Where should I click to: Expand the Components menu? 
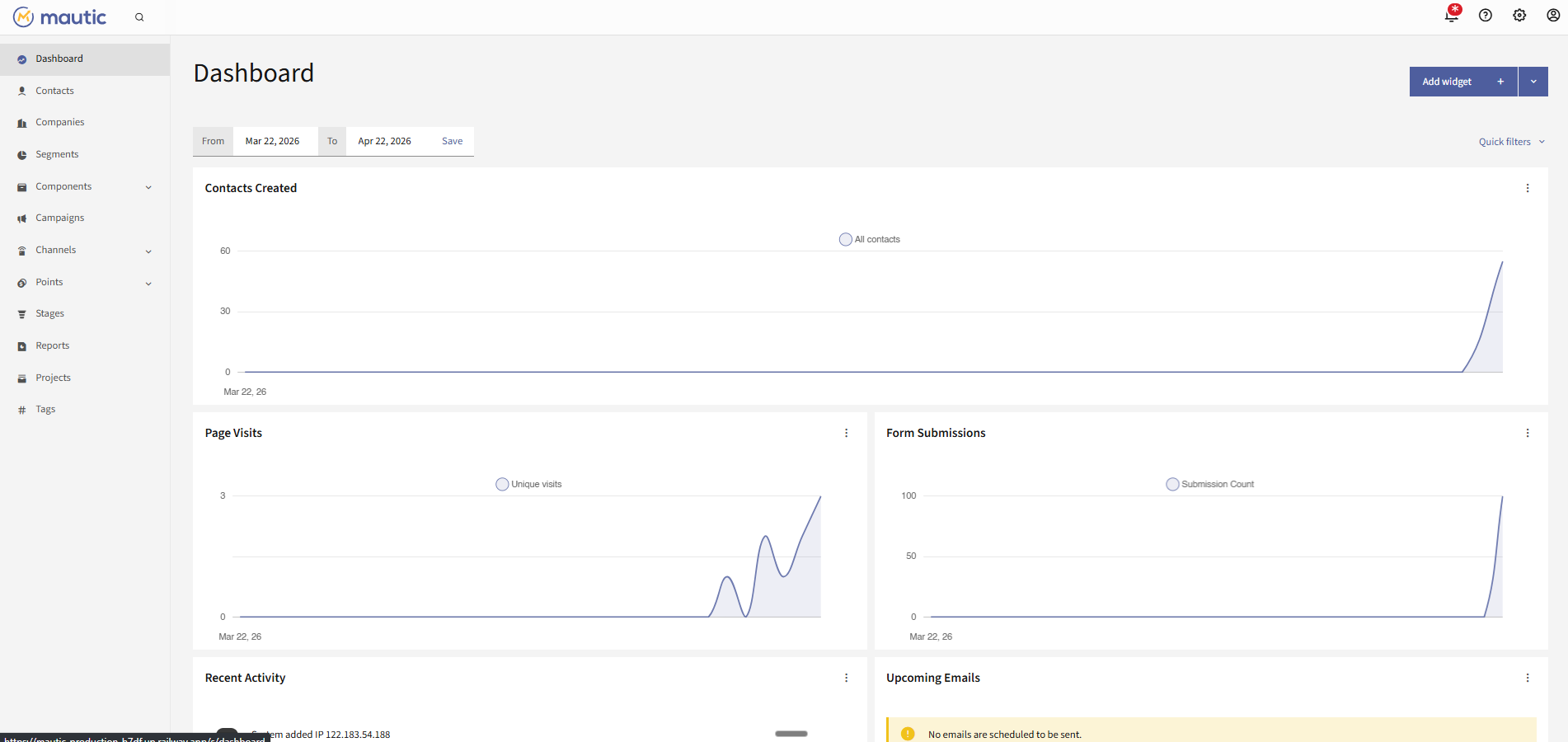click(x=148, y=186)
